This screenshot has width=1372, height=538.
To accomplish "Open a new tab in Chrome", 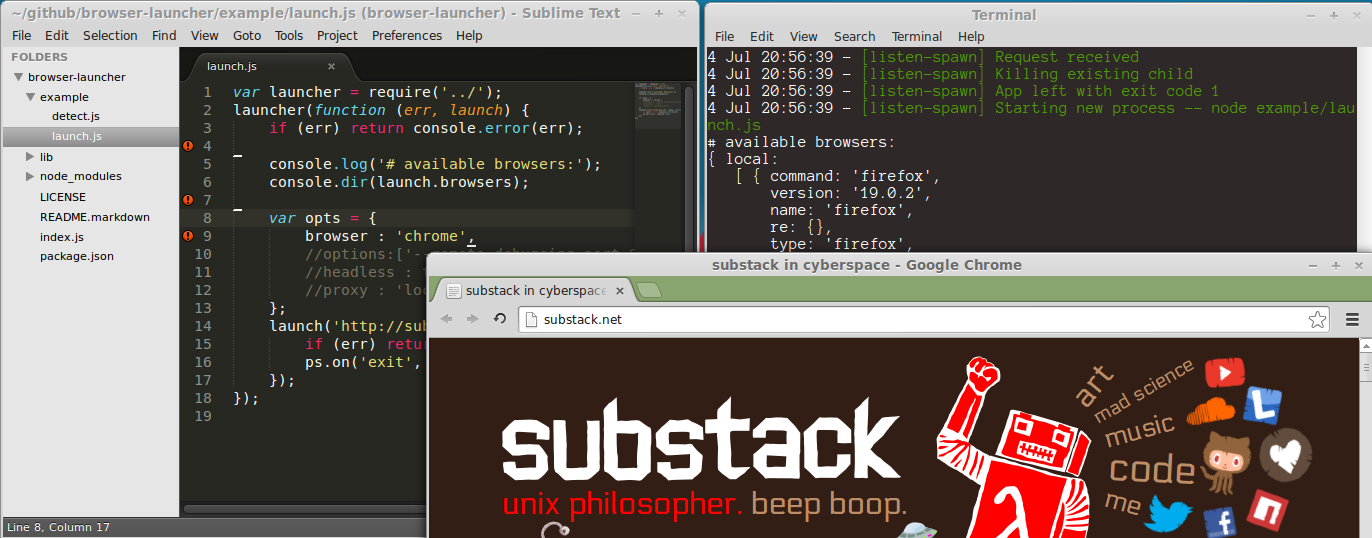I will pos(649,290).
